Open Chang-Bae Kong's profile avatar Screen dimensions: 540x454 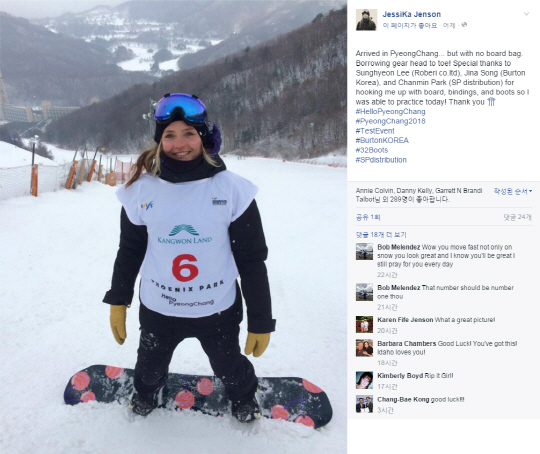(364, 404)
